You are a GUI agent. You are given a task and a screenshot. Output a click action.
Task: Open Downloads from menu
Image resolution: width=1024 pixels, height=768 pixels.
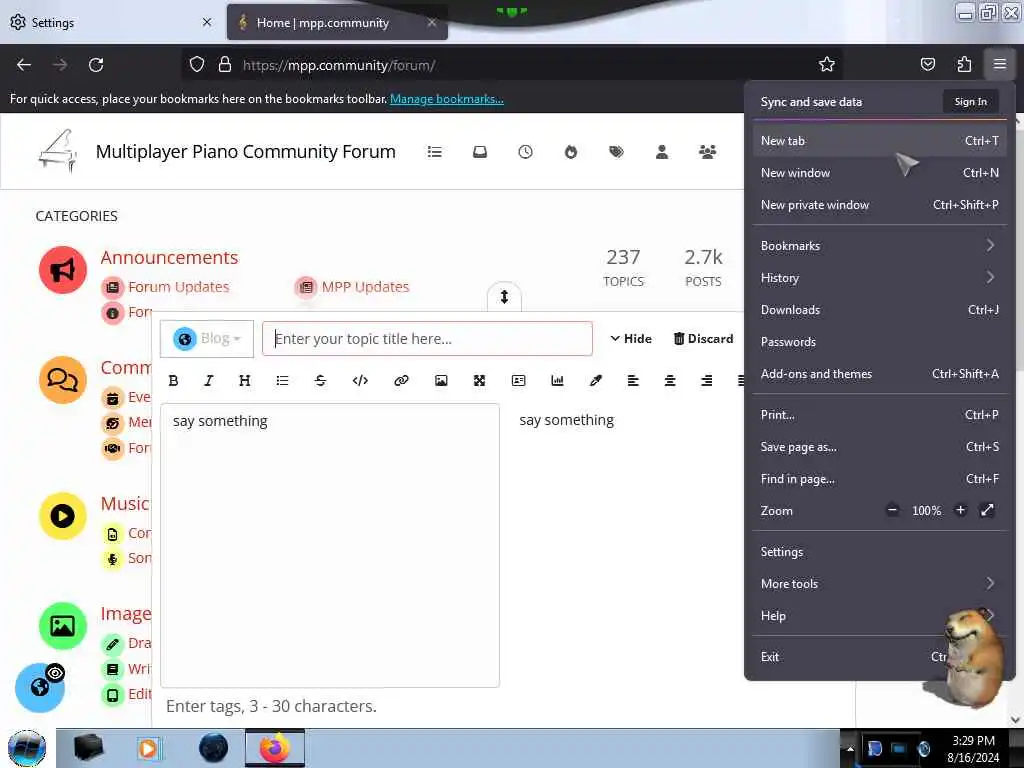coord(879,310)
